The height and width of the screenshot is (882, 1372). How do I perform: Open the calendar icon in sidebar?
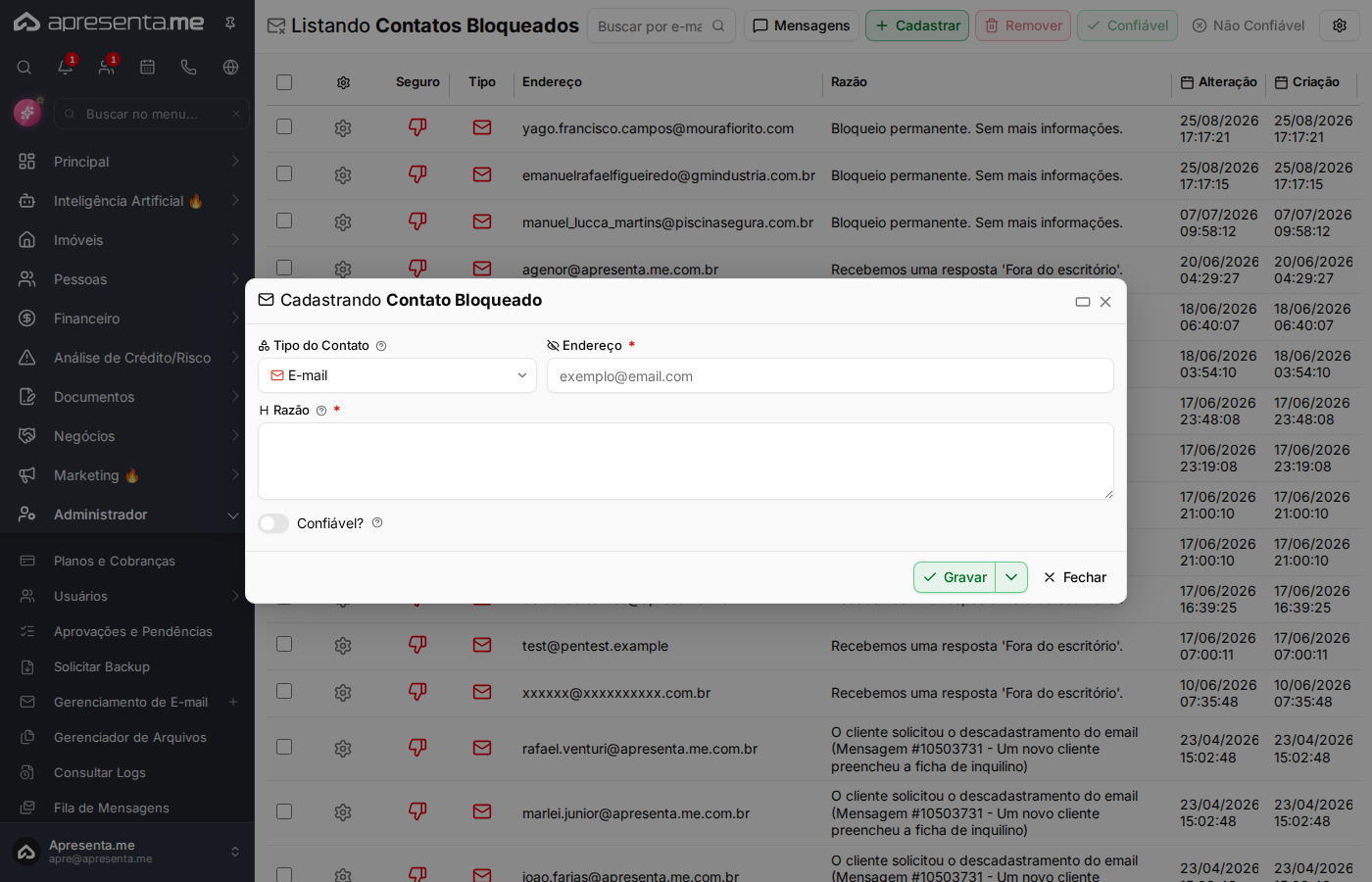click(148, 67)
